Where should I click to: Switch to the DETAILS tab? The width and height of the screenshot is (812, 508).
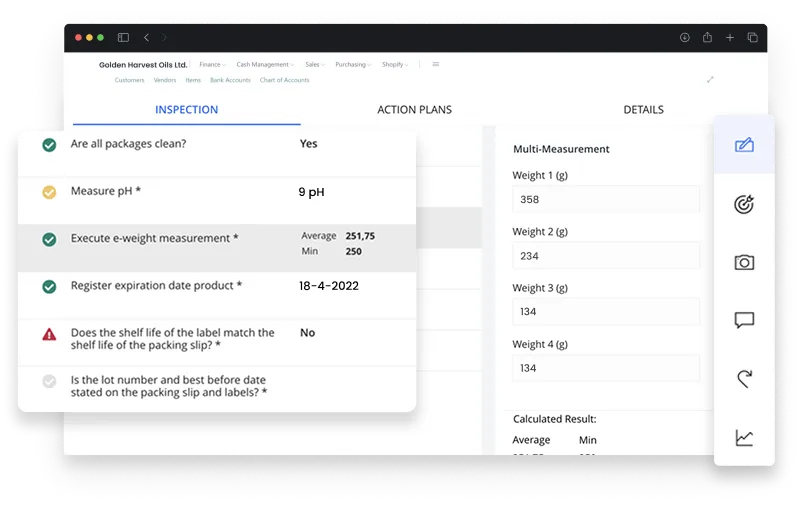click(643, 110)
